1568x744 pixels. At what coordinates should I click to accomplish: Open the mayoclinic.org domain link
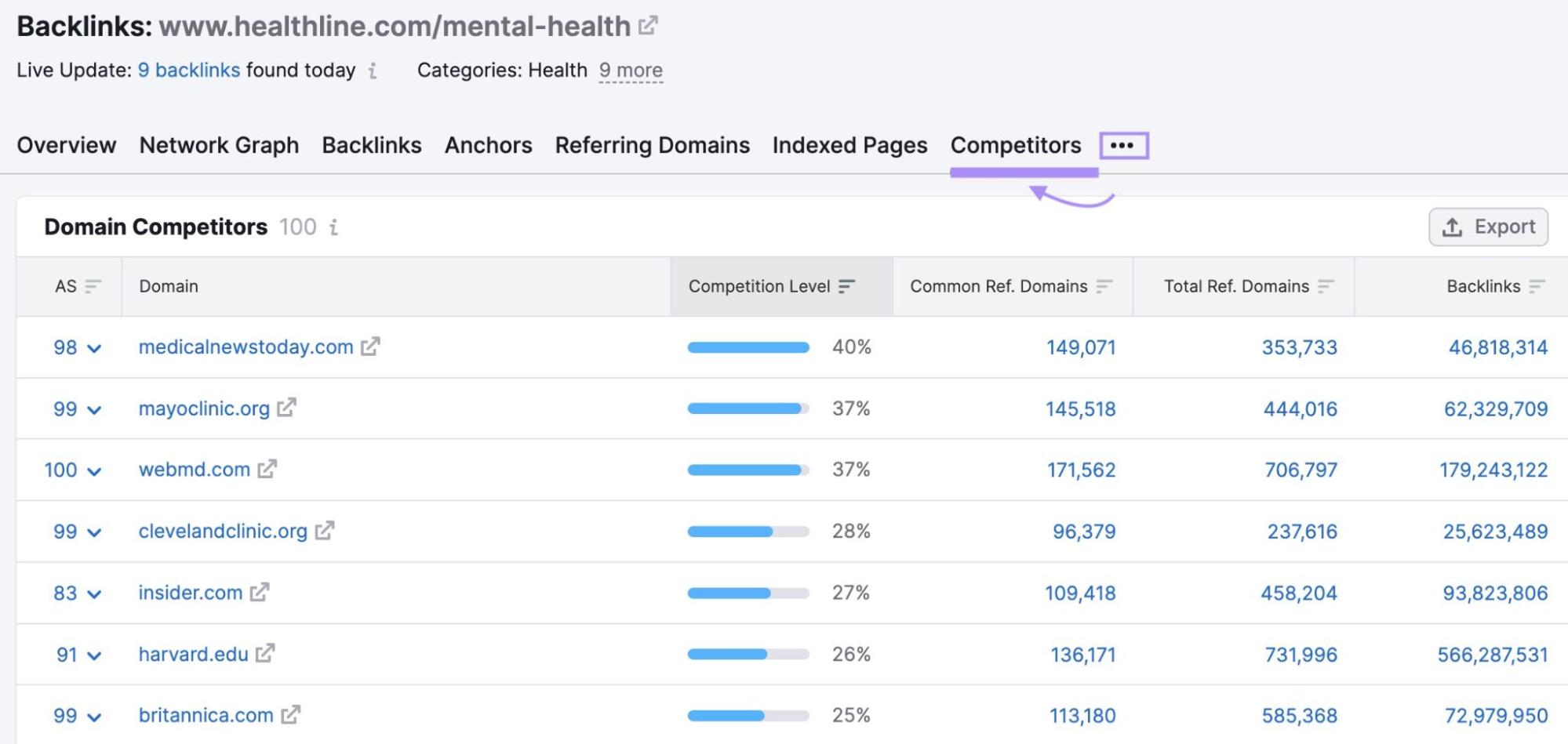[202, 408]
